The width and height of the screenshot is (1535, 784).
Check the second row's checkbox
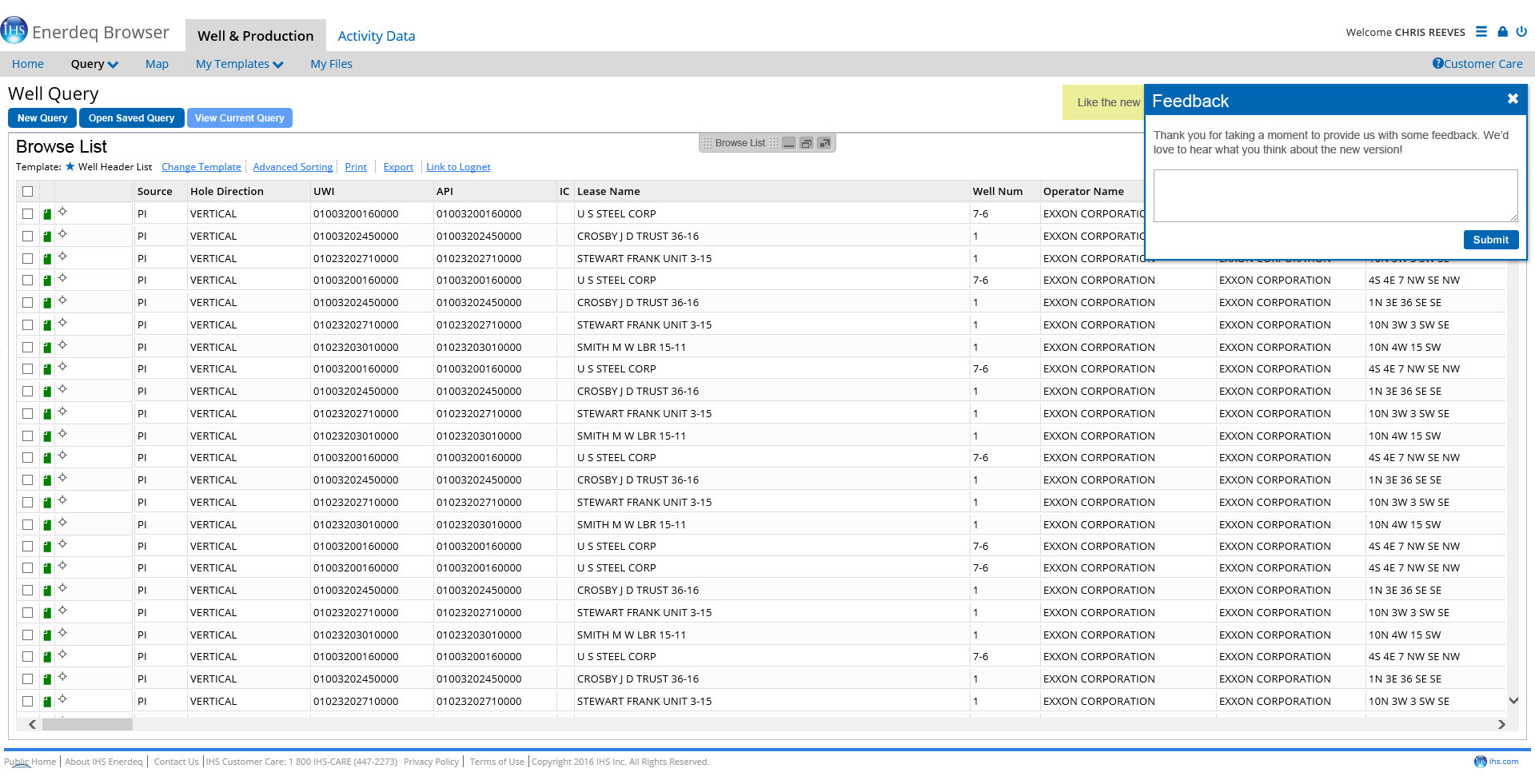click(x=28, y=237)
